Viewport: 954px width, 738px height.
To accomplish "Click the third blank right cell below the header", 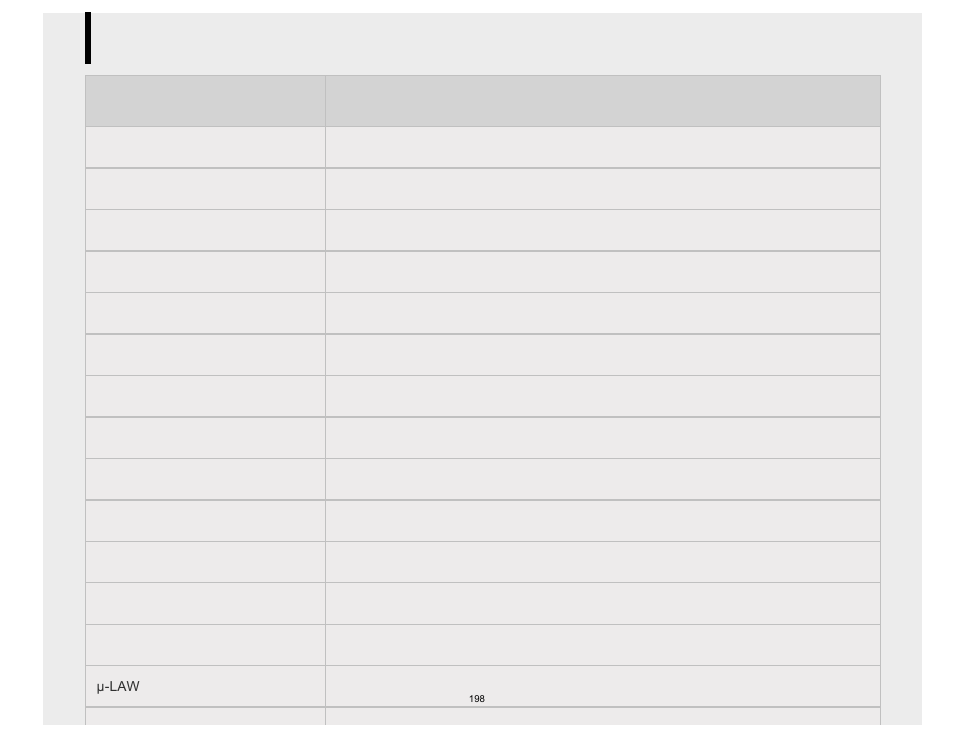I will 603,230.
